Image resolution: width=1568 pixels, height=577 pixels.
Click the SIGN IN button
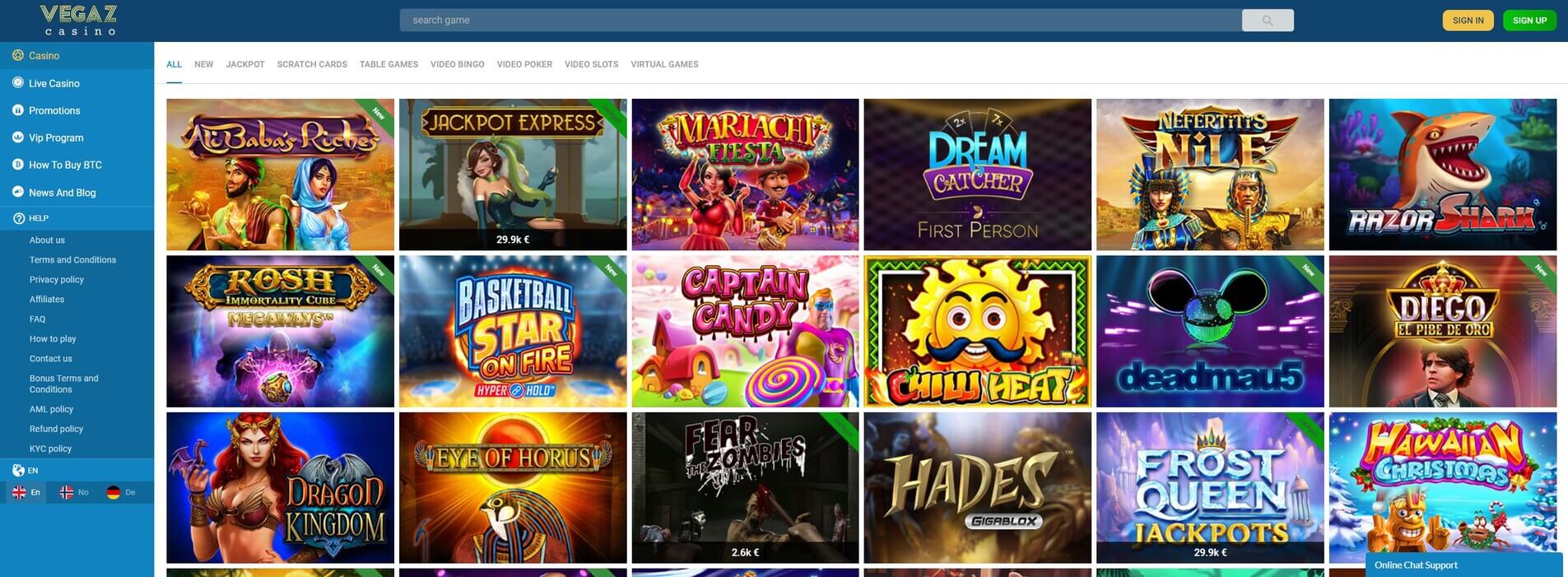pos(1468,21)
